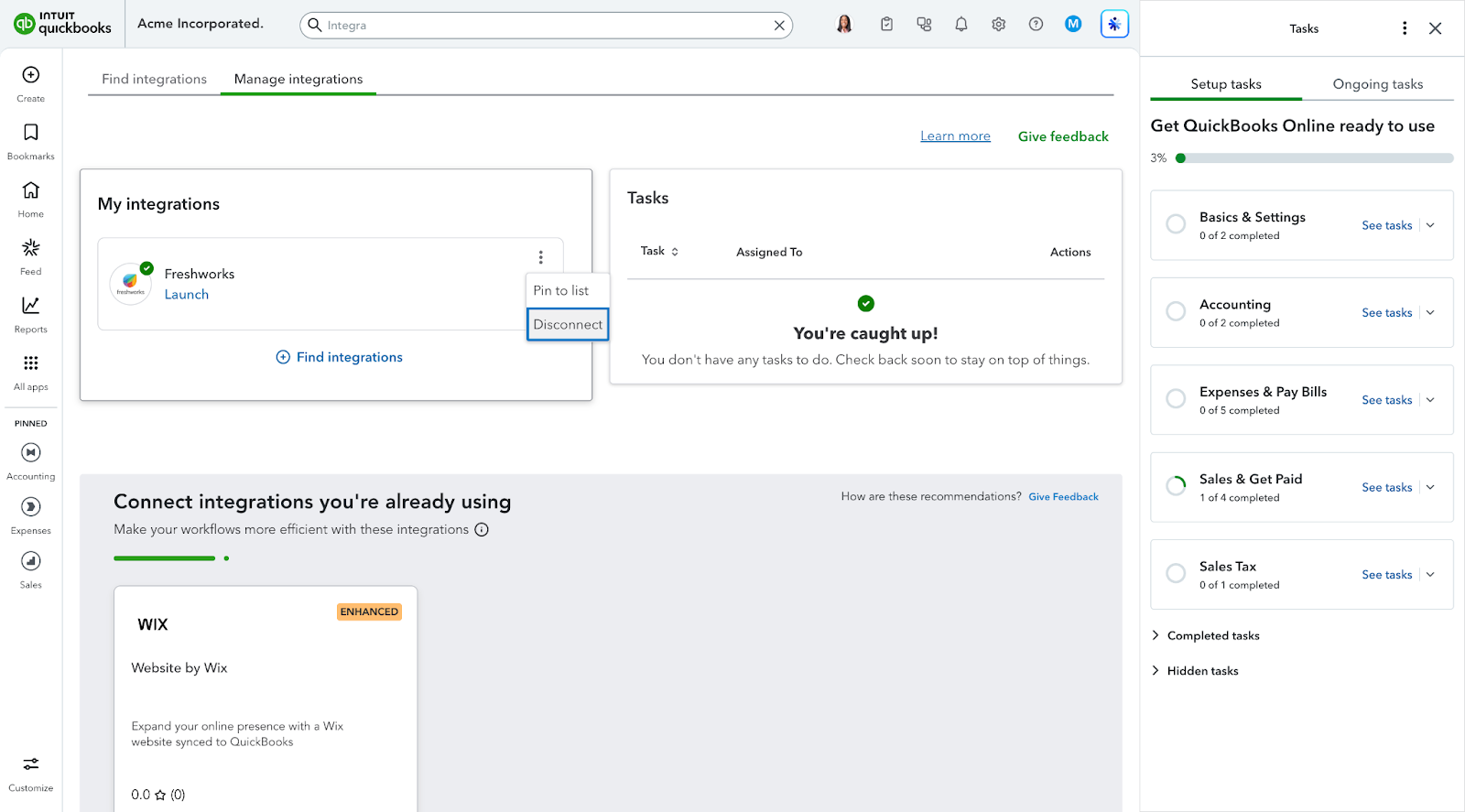Choose Pin to list menu option
Screen dimensions: 1465x812
tap(568, 290)
